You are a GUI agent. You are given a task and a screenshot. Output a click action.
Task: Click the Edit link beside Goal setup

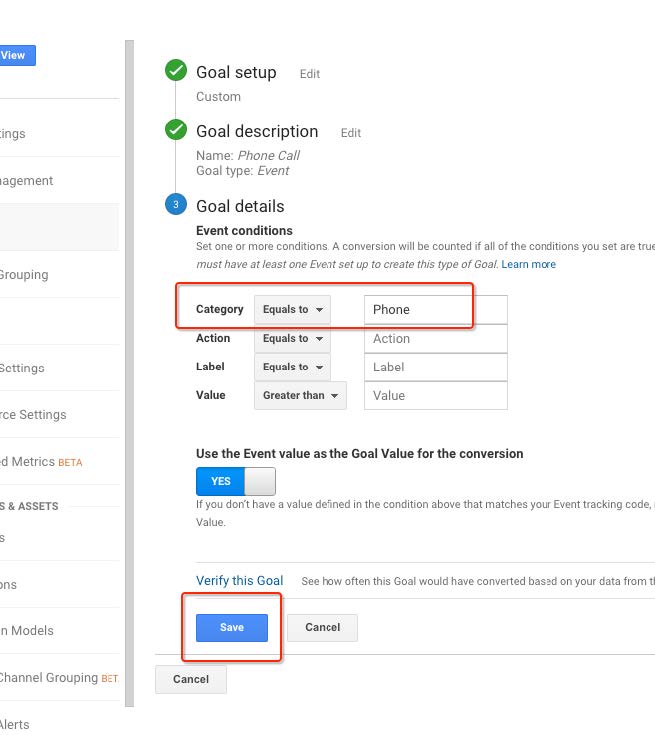point(310,74)
